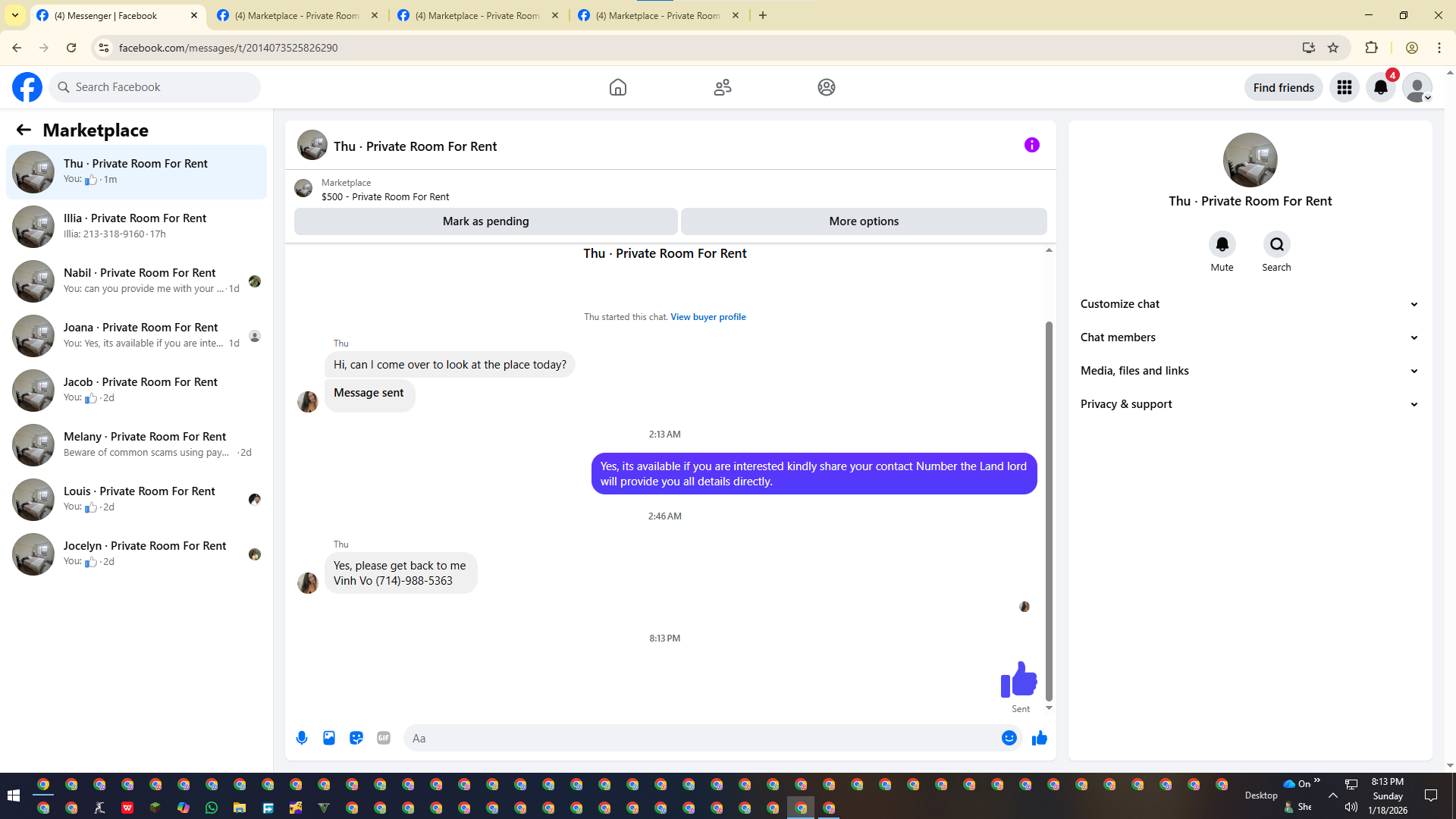Image resolution: width=1456 pixels, height=819 pixels.
Task: Switch to second Marketplace browser tab
Action: (478, 15)
